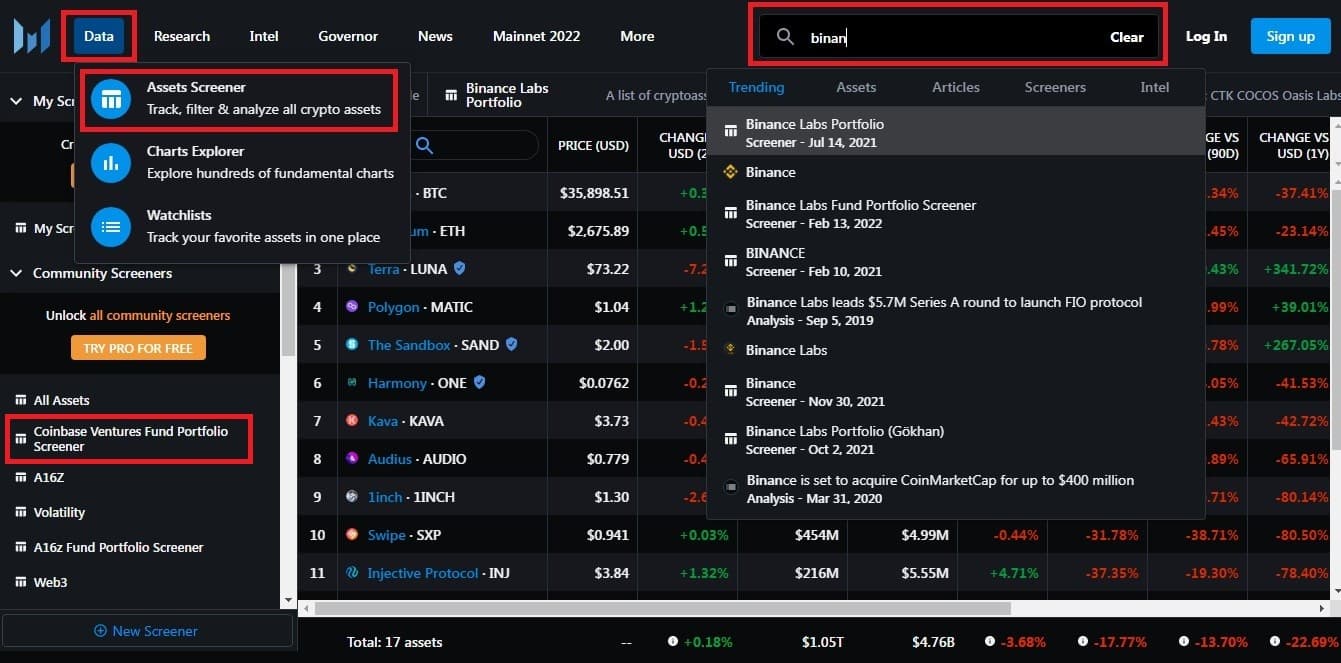Open the Intel menu in the top bar
1341x663 pixels.
pyautogui.click(x=264, y=36)
